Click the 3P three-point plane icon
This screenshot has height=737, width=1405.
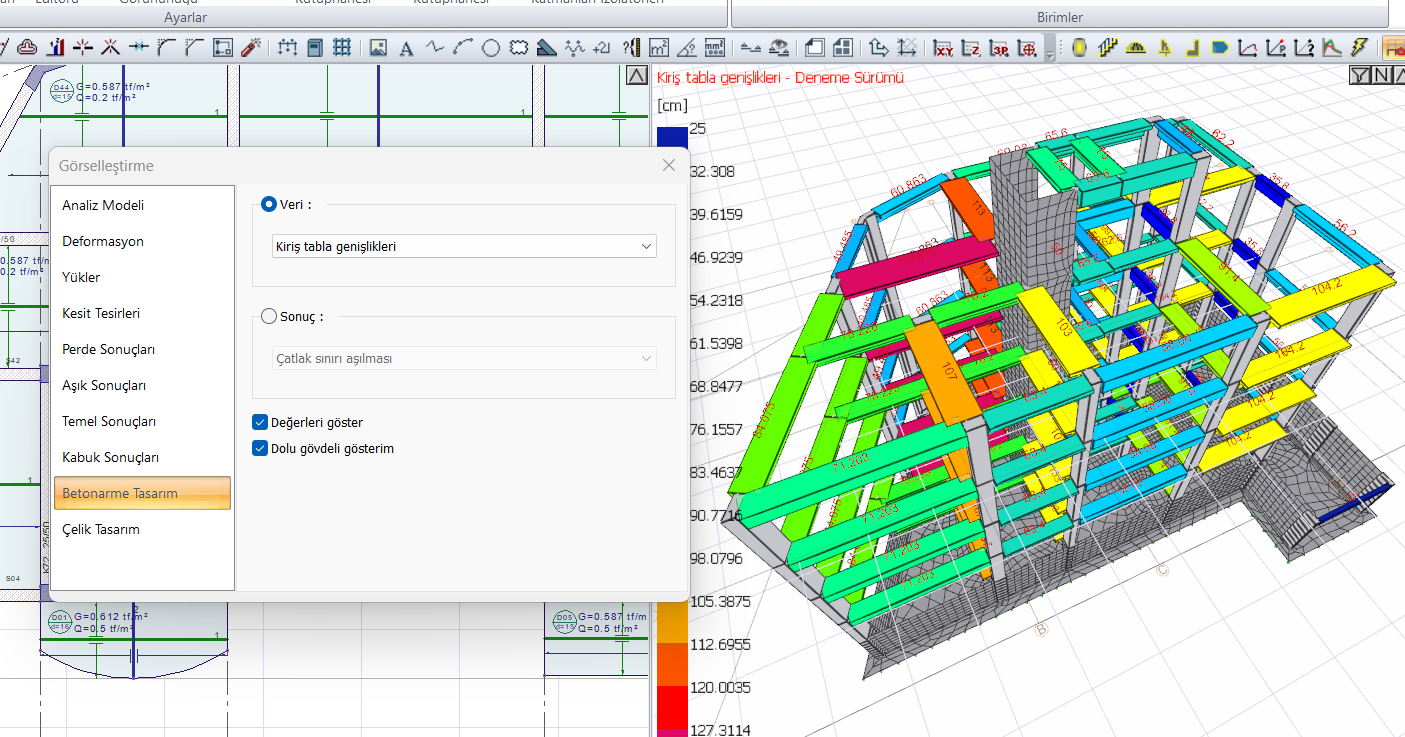click(999, 47)
